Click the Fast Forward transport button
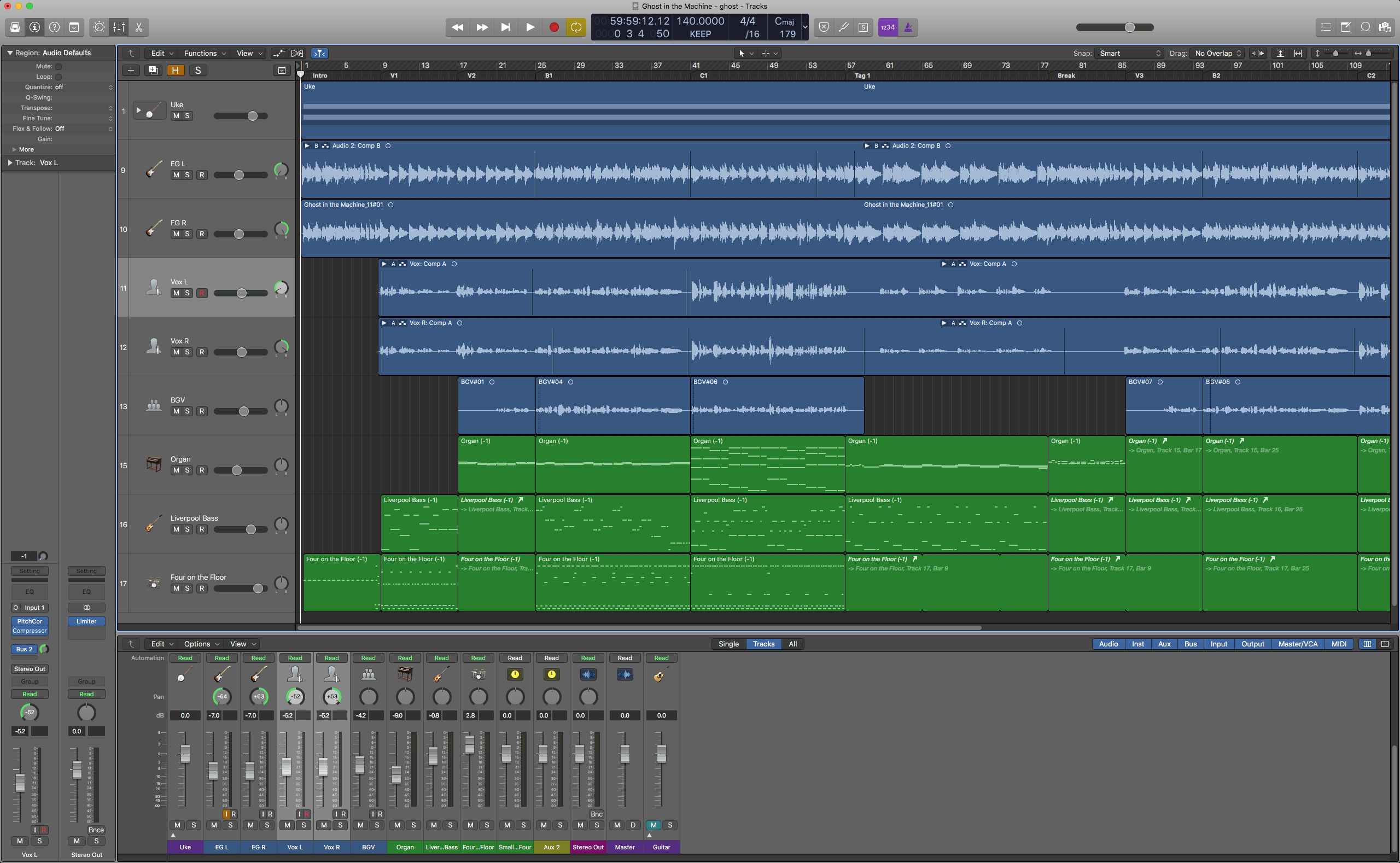The height and width of the screenshot is (863, 1400). pyautogui.click(x=482, y=27)
